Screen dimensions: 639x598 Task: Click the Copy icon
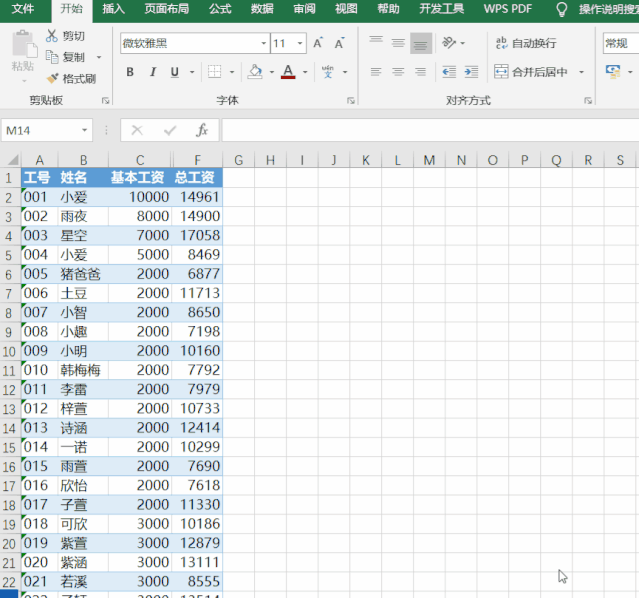click(52, 57)
